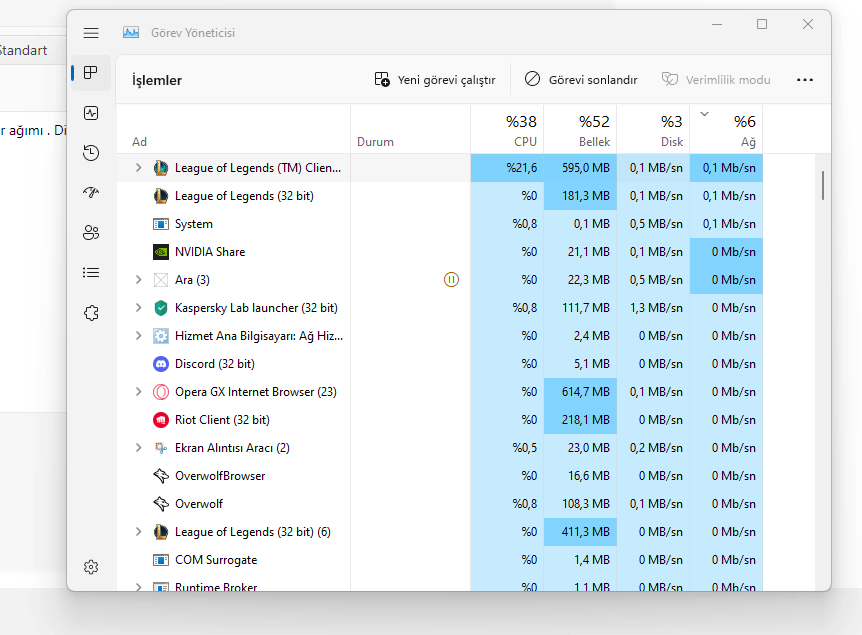Click the Görev Yöneticisi app icon
The image size is (862, 635).
tap(131, 32)
